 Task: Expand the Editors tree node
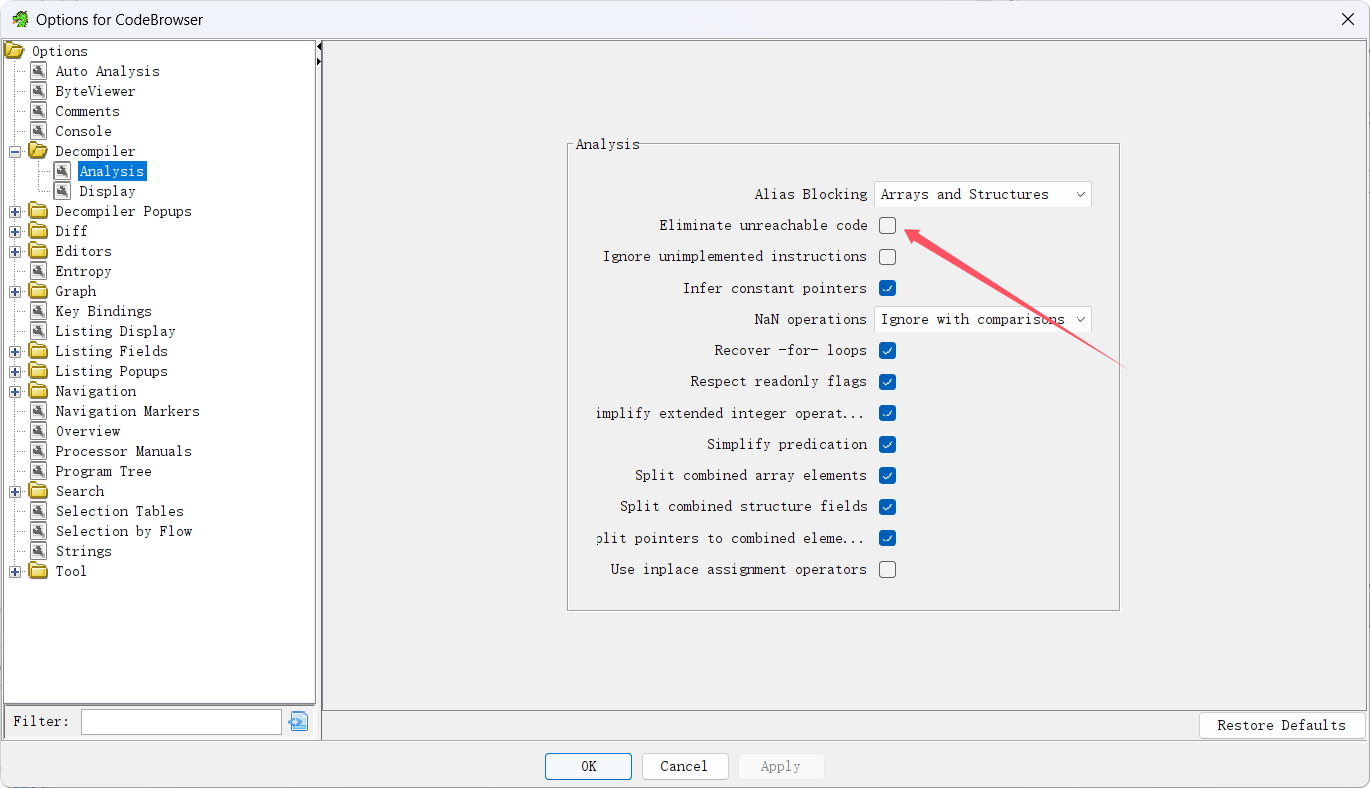pos(15,252)
